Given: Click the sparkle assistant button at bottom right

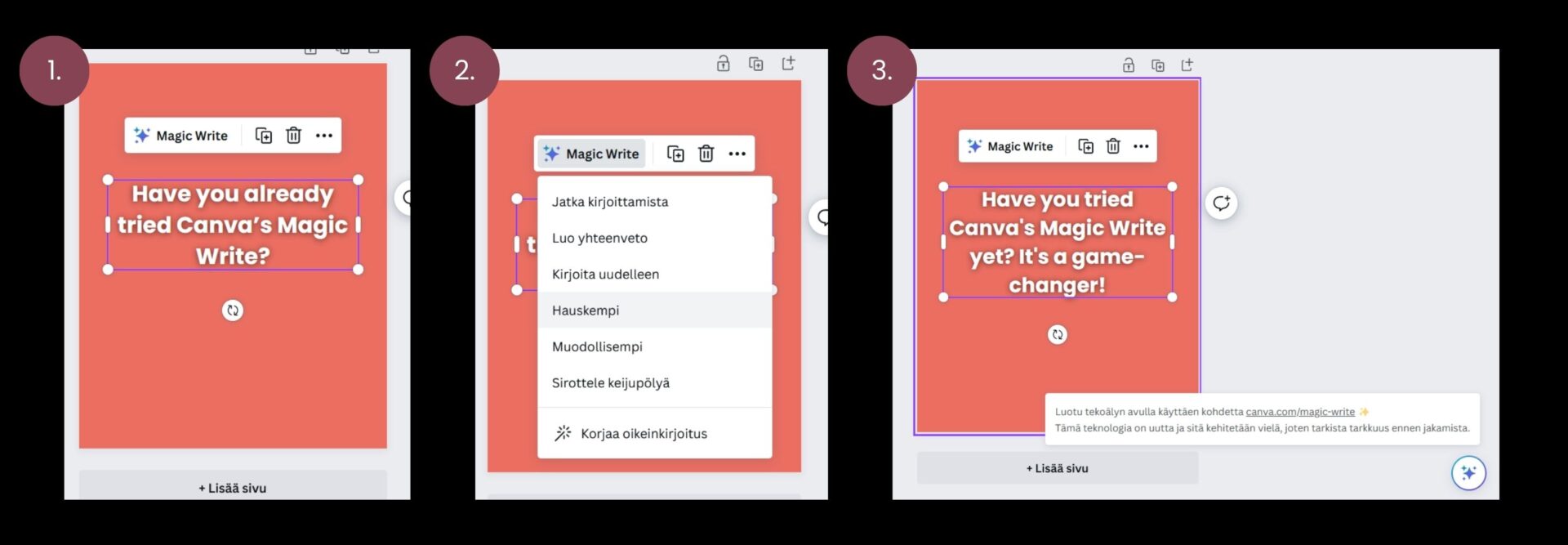Looking at the screenshot, I should click(1468, 472).
